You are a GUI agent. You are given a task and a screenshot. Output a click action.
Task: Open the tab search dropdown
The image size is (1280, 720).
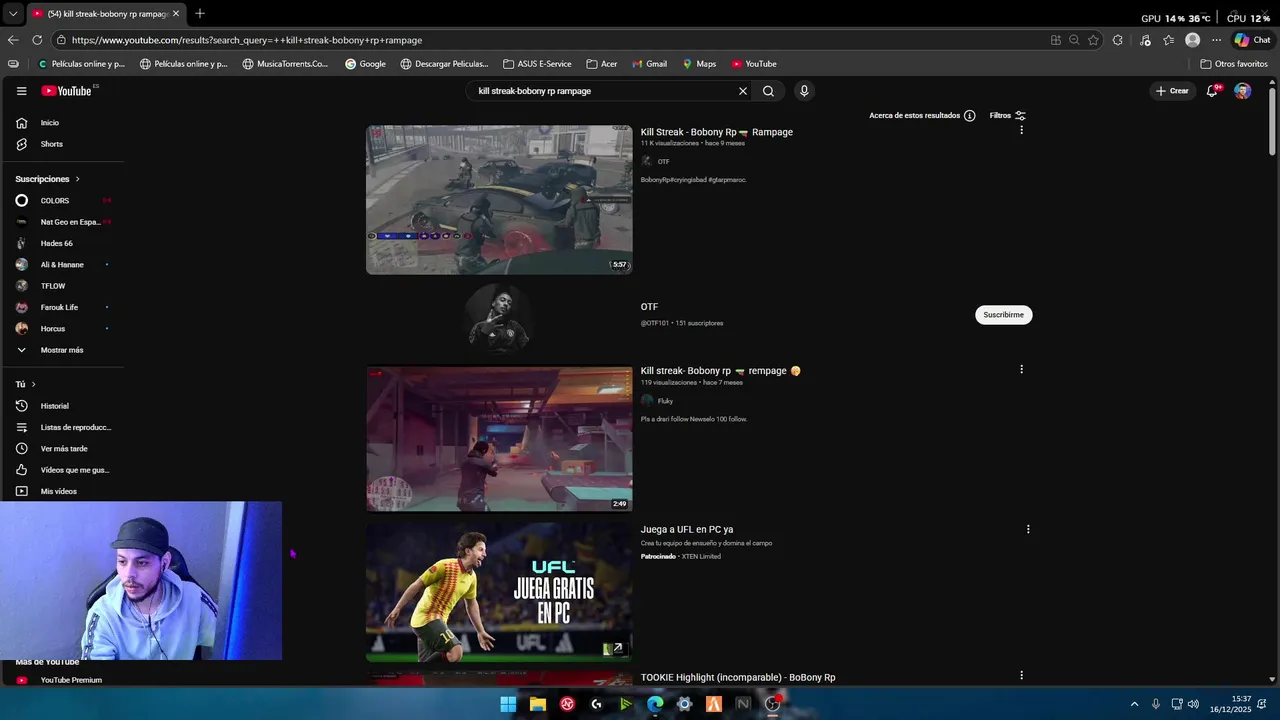coord(12,14)
